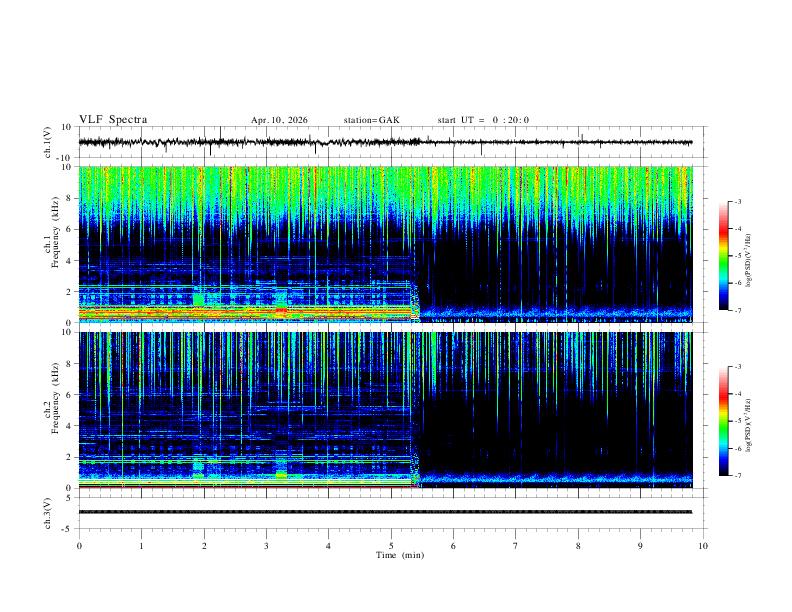
Task: Click tick label "5" on the Time axis
Action: (x=391, y=546)
